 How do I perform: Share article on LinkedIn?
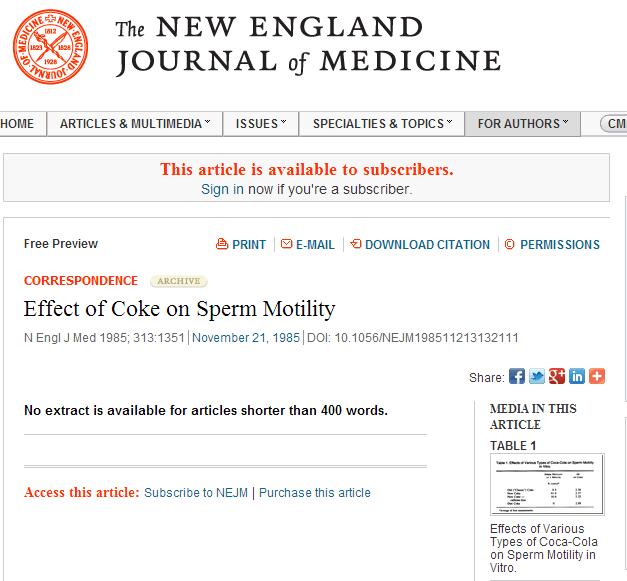(x=577, y=377)
